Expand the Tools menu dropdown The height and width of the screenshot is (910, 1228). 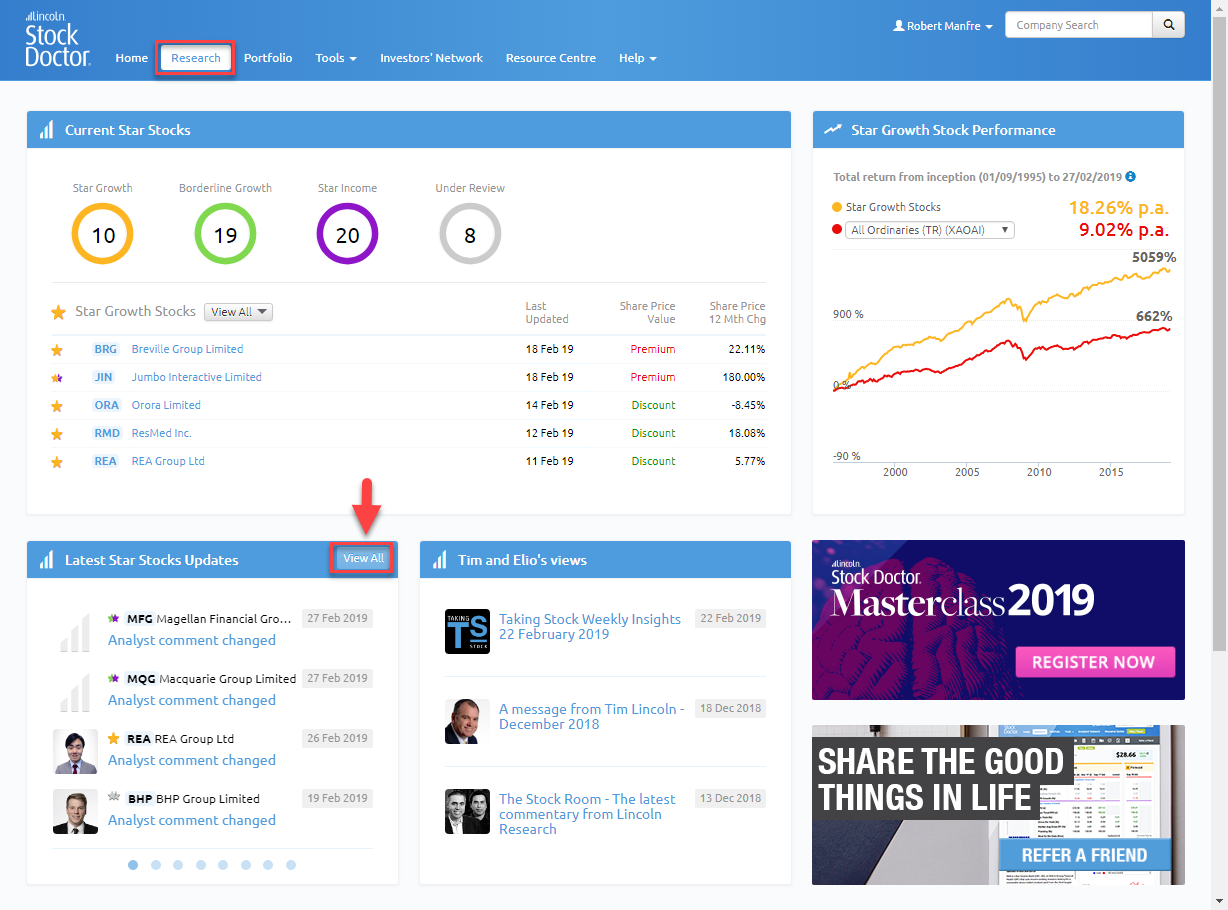[336, 58]
